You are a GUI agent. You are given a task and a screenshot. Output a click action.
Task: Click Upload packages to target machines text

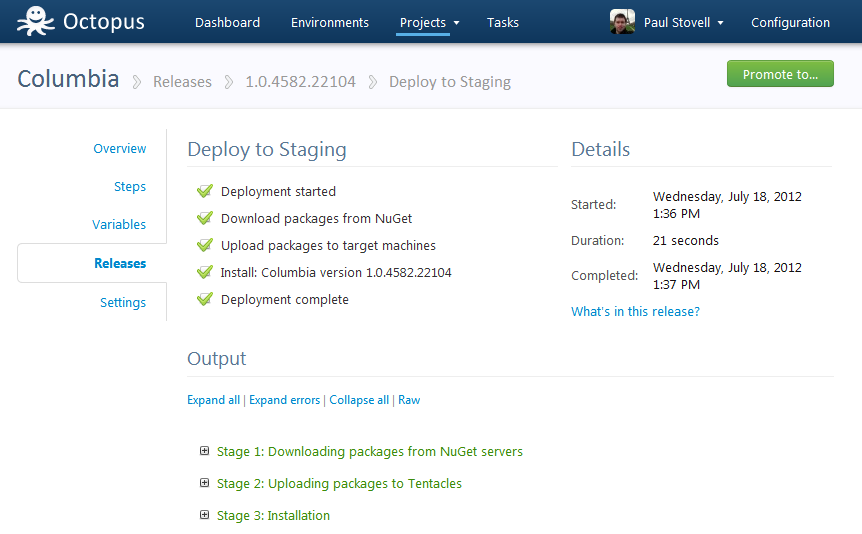click(328, 245)
